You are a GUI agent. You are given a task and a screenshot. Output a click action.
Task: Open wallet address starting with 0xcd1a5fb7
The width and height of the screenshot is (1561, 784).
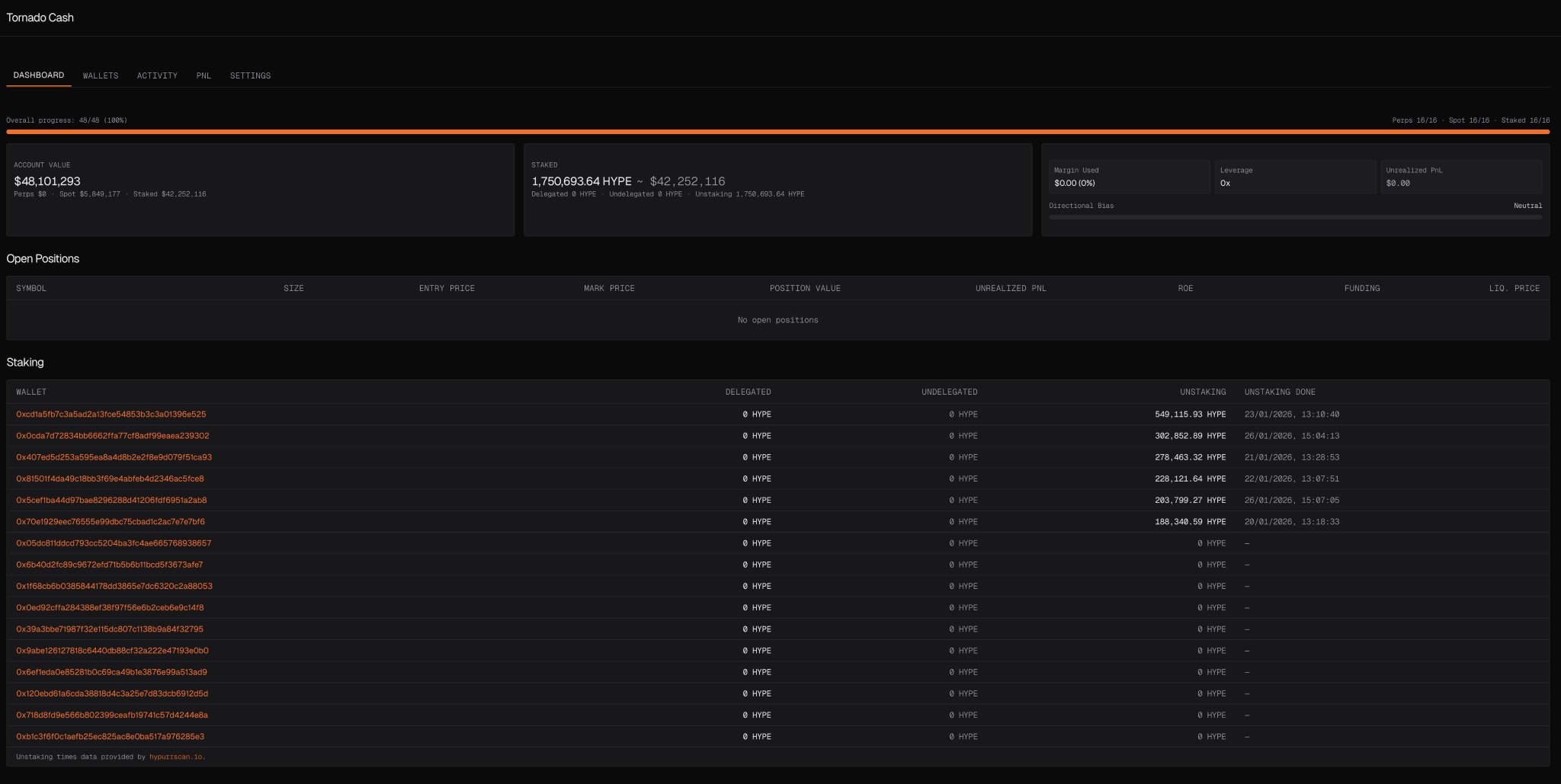[111, 414]
